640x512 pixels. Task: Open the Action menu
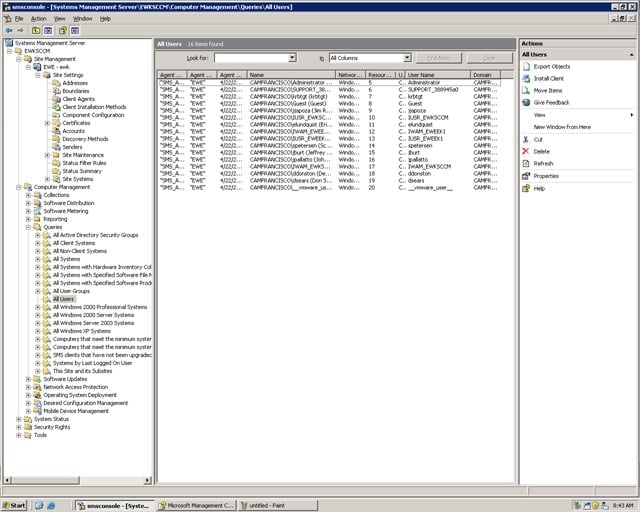pos(38,19)
